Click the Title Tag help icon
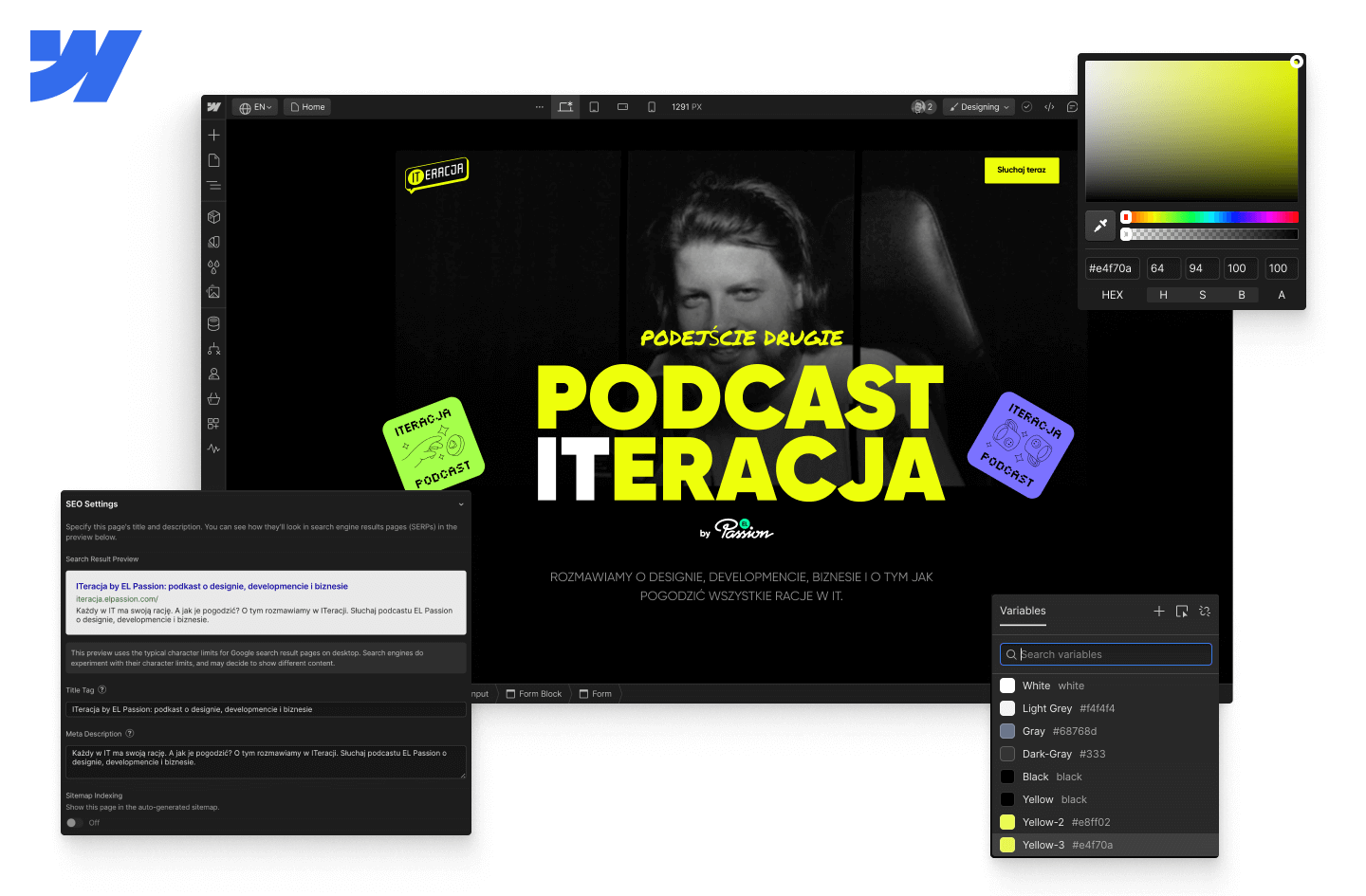 pyautogui.click(x=102, y=690)
